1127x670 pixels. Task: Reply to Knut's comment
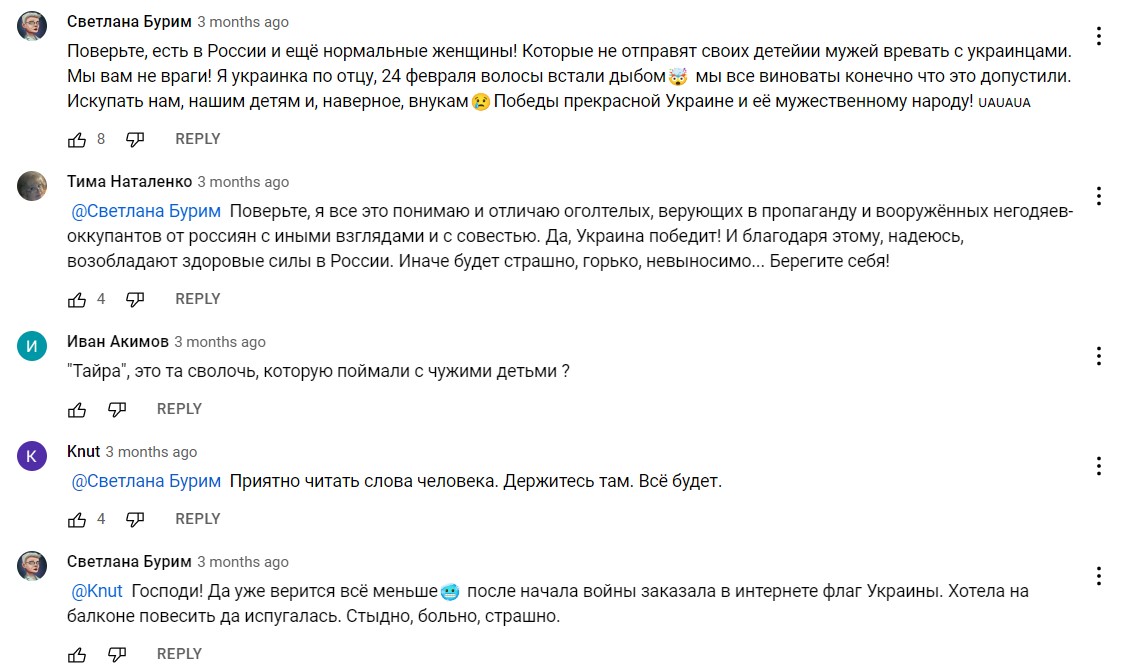(198, 519)
